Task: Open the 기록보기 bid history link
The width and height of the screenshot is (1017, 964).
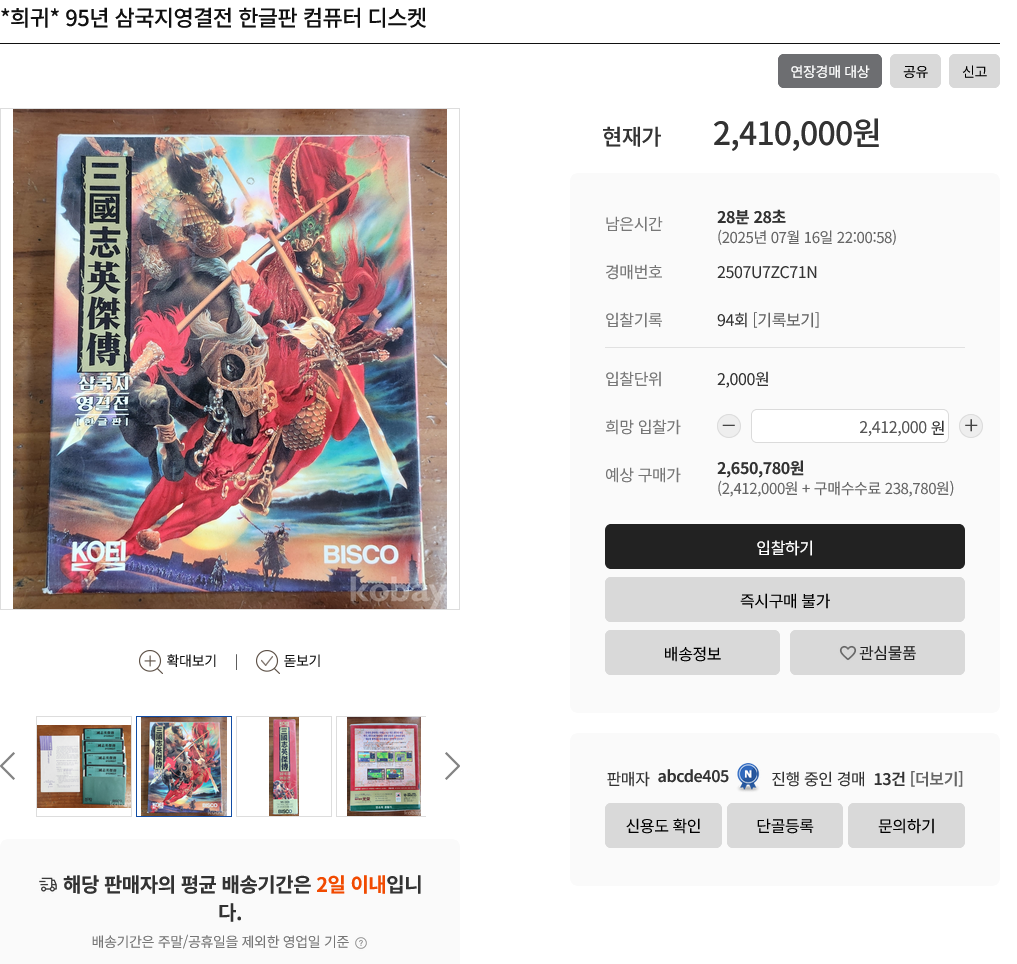Action: (786, 320)
